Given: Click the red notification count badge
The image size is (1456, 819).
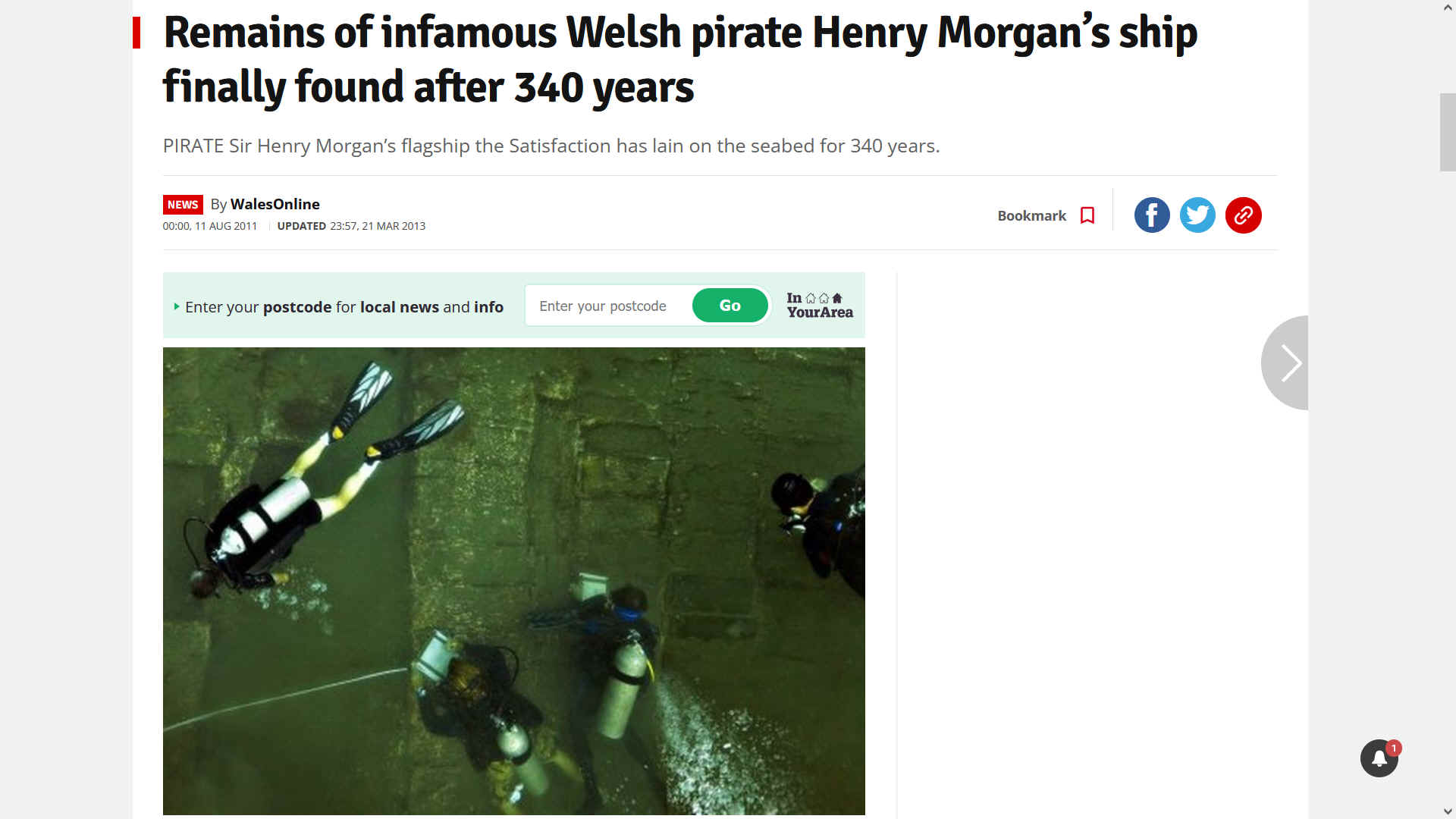Looking at the screenshot, I should [x=1394, y=748].
